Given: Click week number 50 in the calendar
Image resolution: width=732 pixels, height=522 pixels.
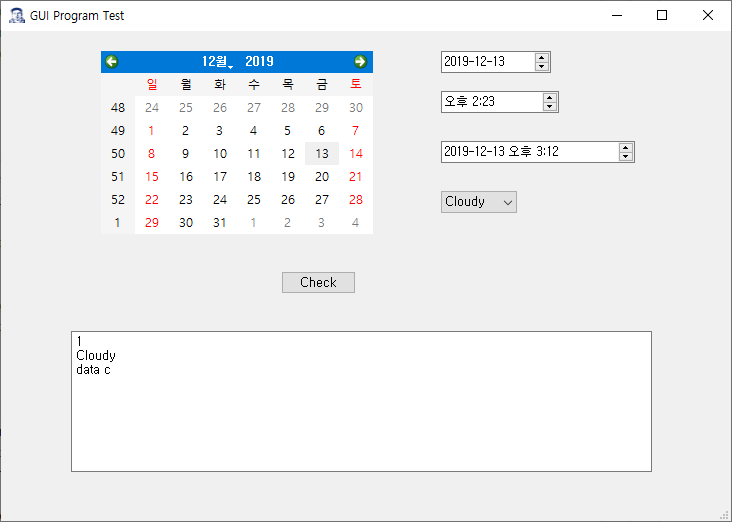Looking at the screenshot, I should (x=118, y=154).
